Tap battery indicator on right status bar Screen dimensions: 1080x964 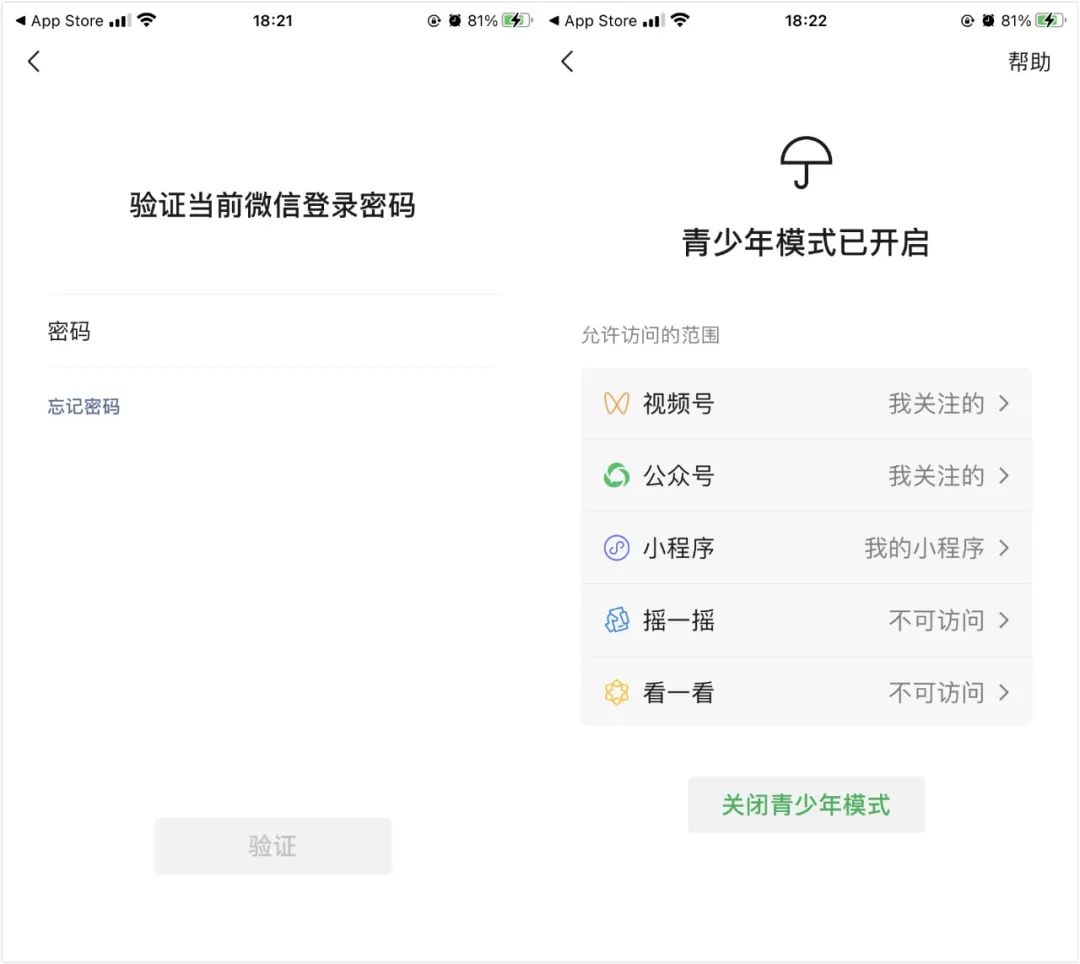pos(1049,21)
